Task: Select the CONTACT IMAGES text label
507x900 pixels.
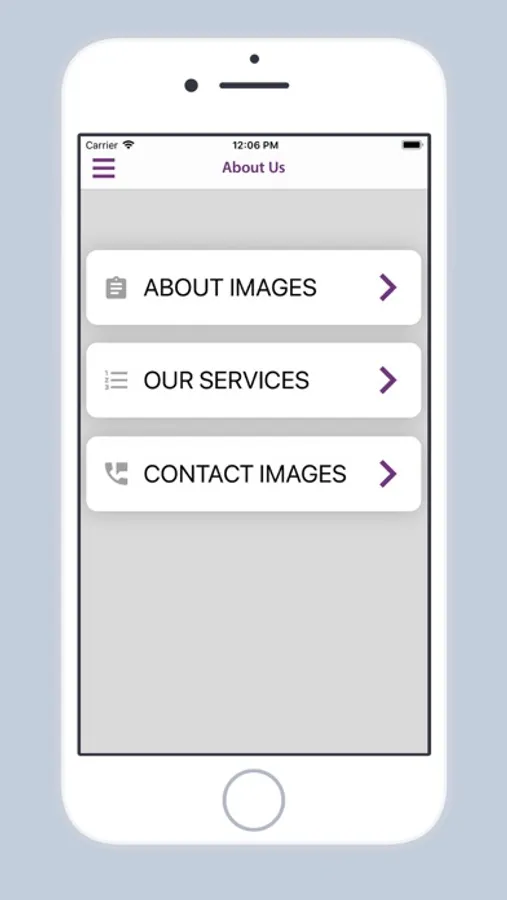Action: tap(245, 474)
